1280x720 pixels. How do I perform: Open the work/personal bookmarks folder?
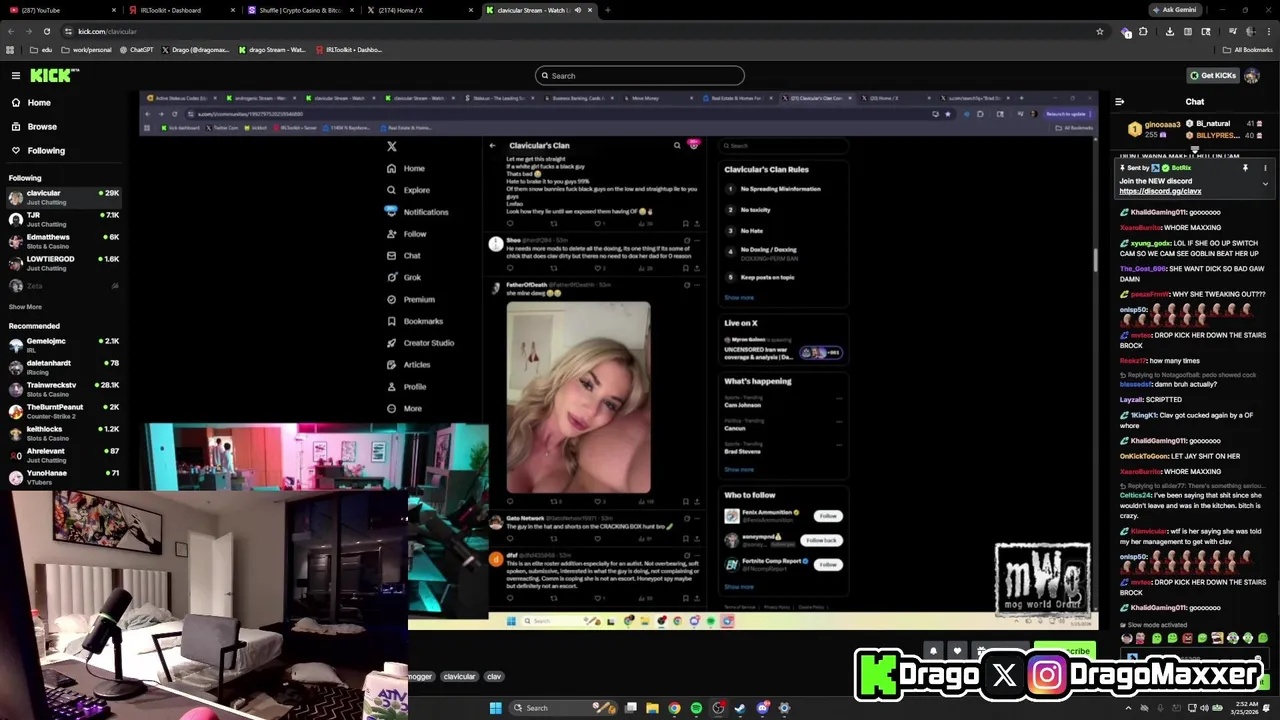[87, 50]
